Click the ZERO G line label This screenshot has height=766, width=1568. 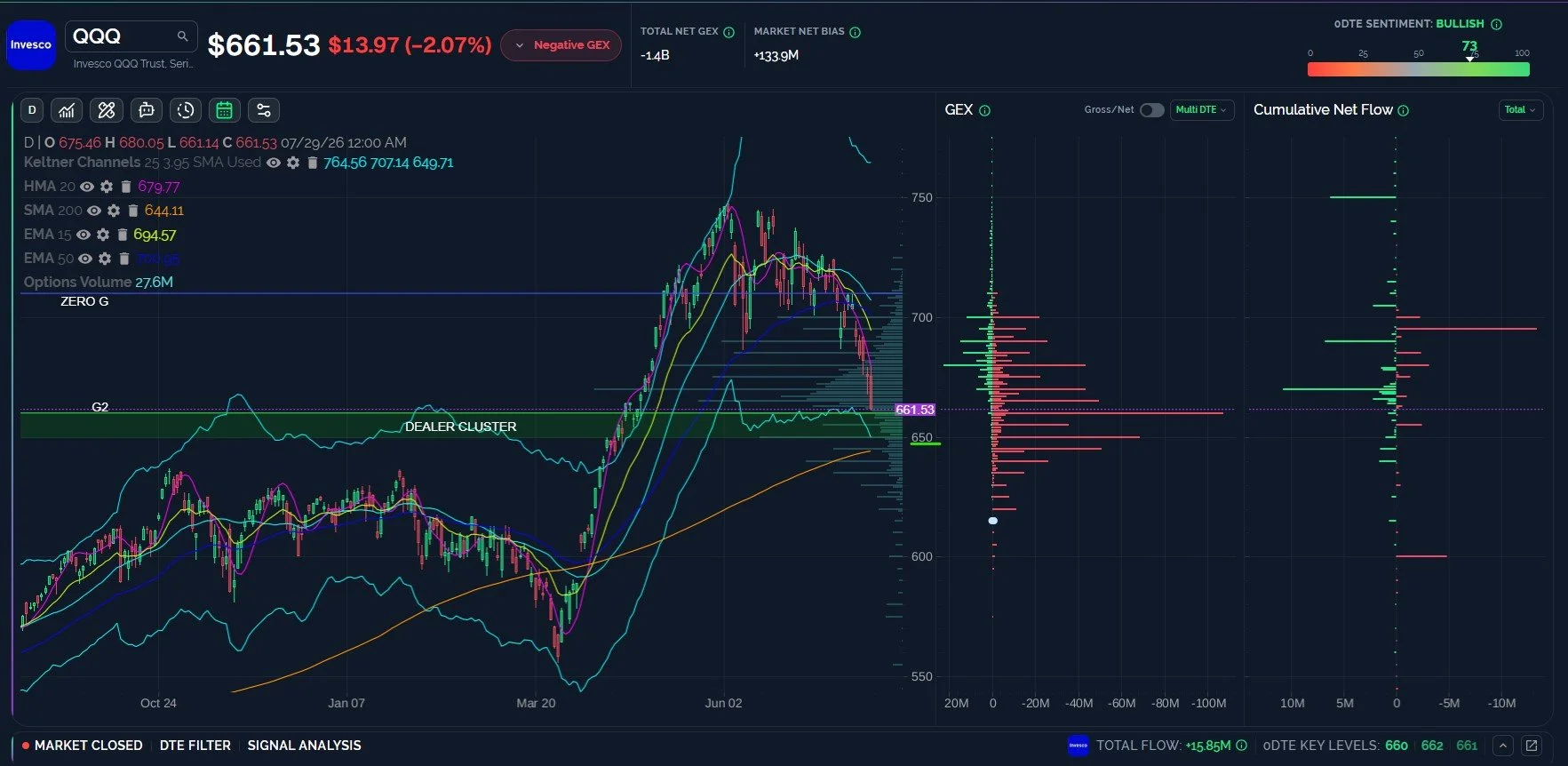[x=84, y=301]
